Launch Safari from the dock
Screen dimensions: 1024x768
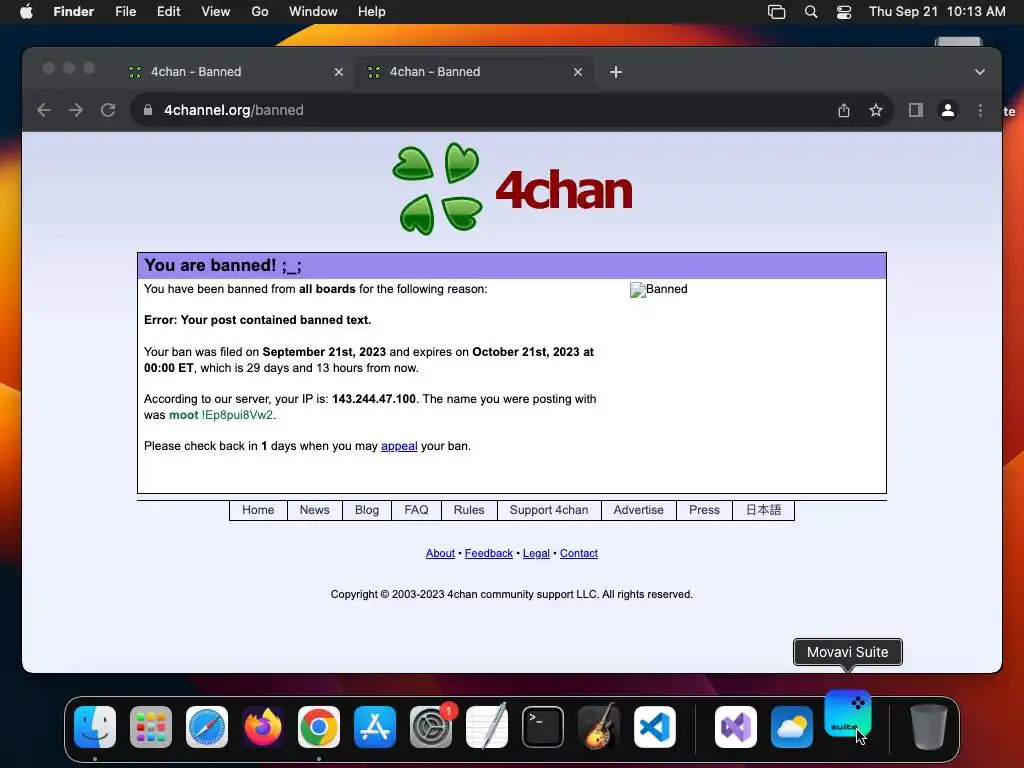click(207, 727)
